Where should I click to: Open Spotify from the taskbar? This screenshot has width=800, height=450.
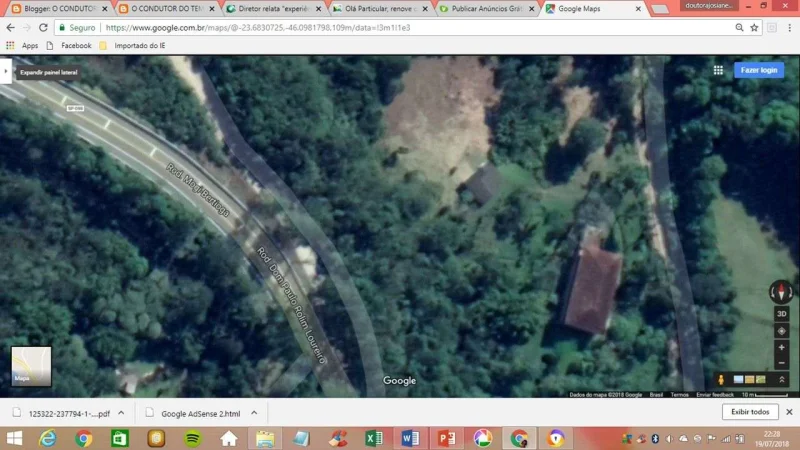192,438
